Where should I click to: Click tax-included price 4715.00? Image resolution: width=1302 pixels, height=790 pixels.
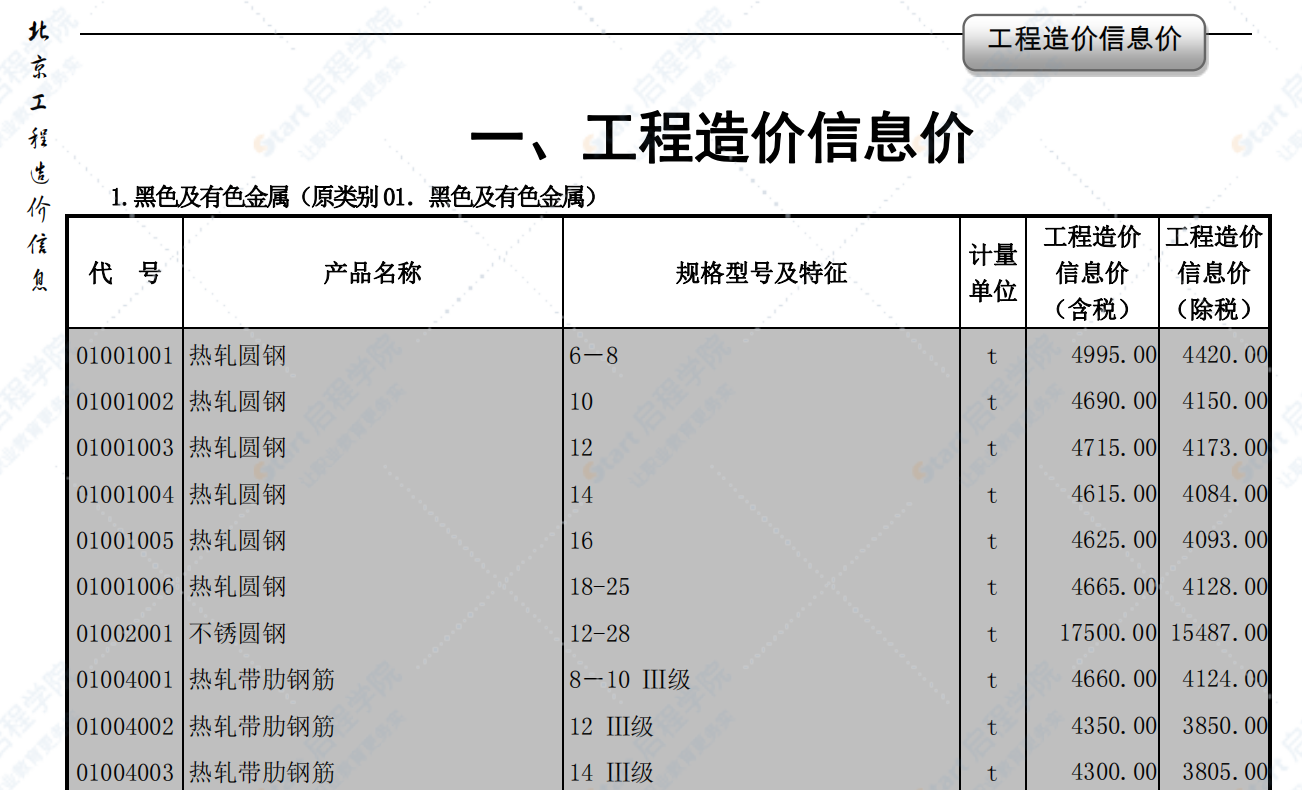[1114, 448]
